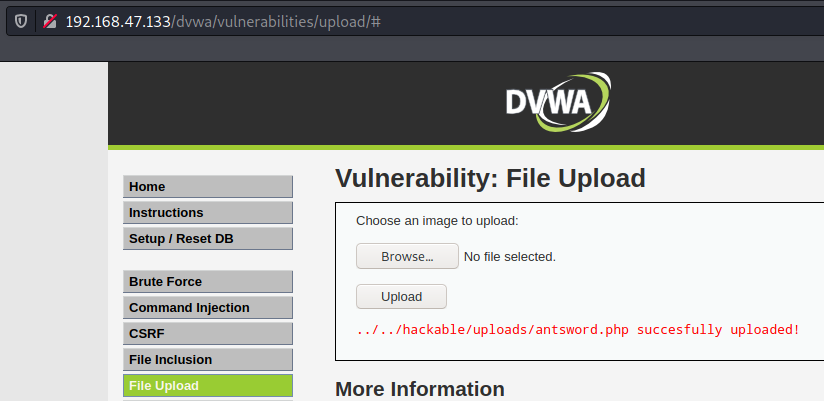
Task: Click the 'More Information' heading
Action: 419,389
